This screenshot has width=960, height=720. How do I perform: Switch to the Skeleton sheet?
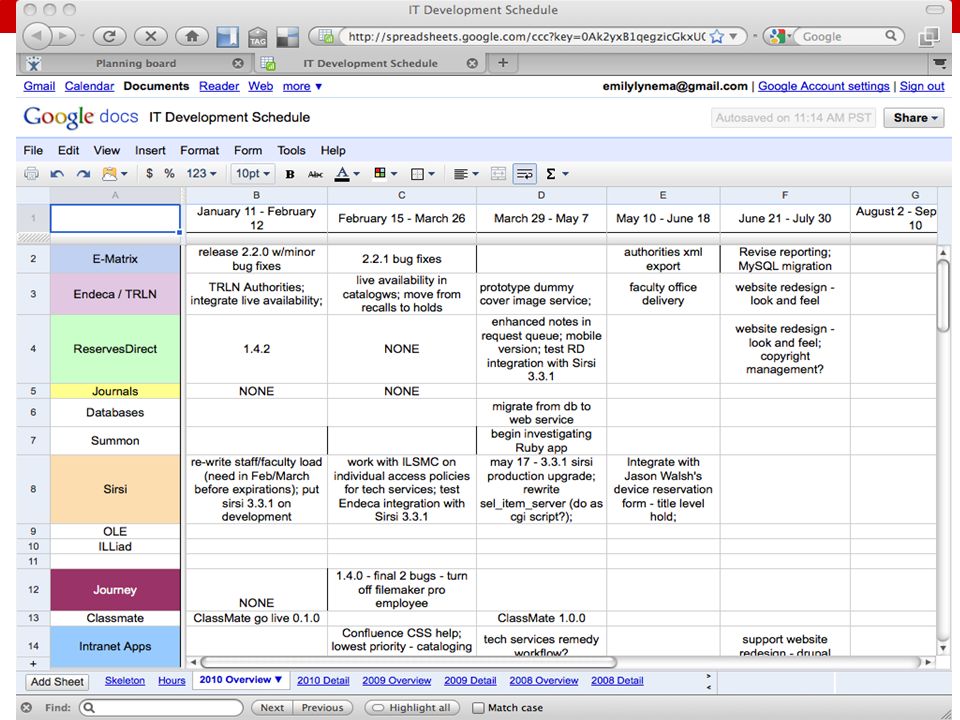pos(125,681)
